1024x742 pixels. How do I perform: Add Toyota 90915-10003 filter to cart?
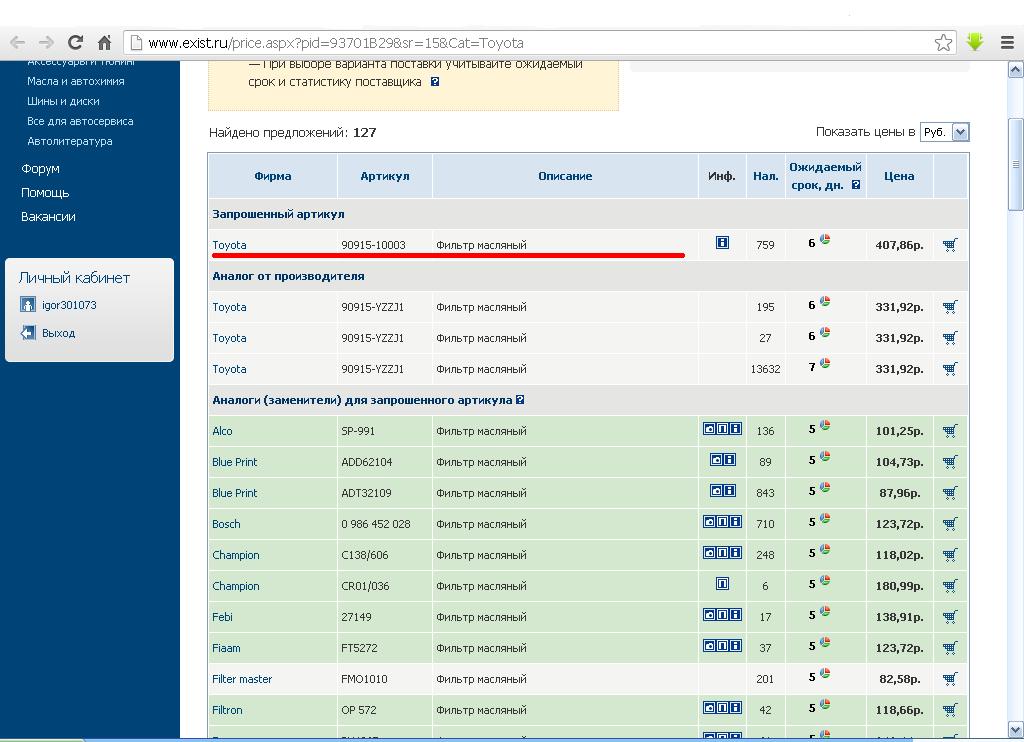tap(949, 245)
